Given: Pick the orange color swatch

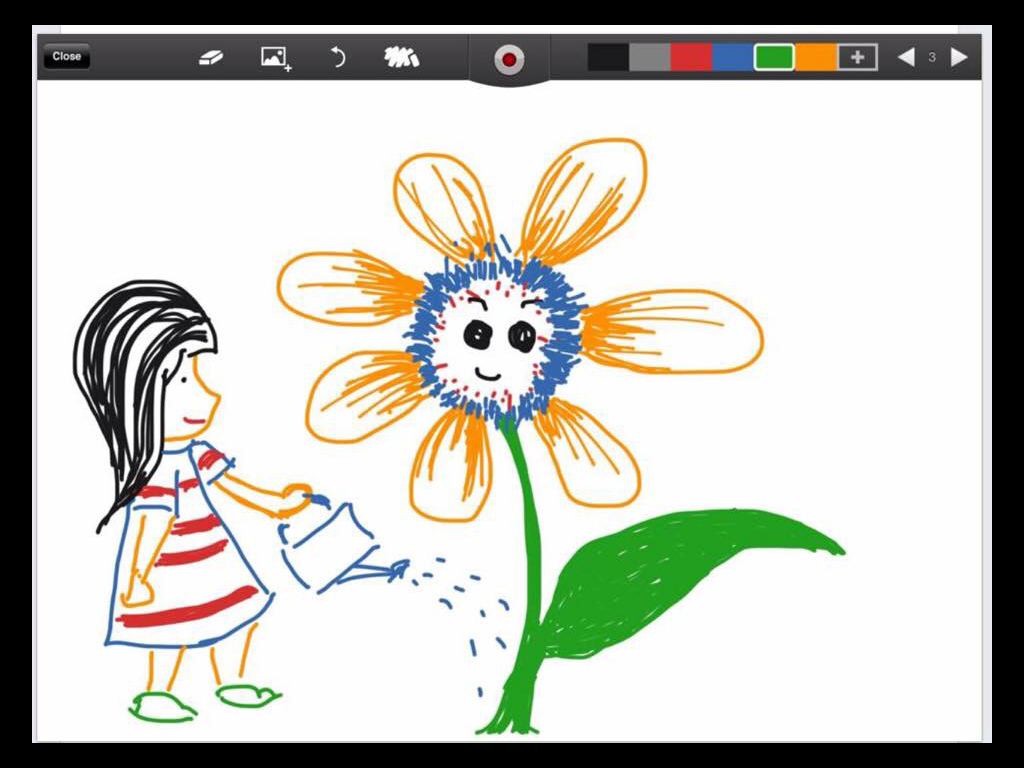Looking at the screenshot, I should 816,57.
